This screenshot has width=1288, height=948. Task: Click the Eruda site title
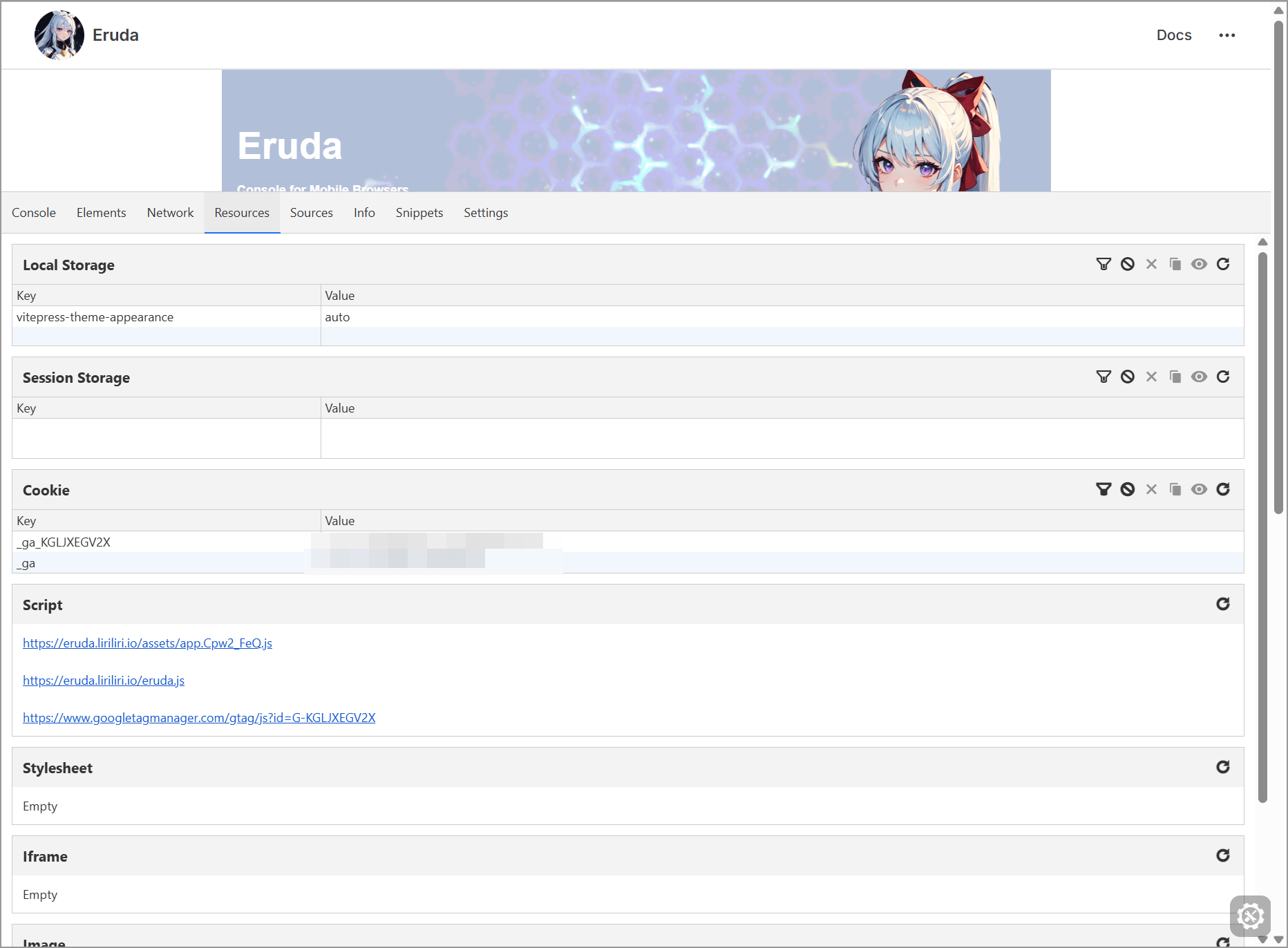(x=115, y=35)
